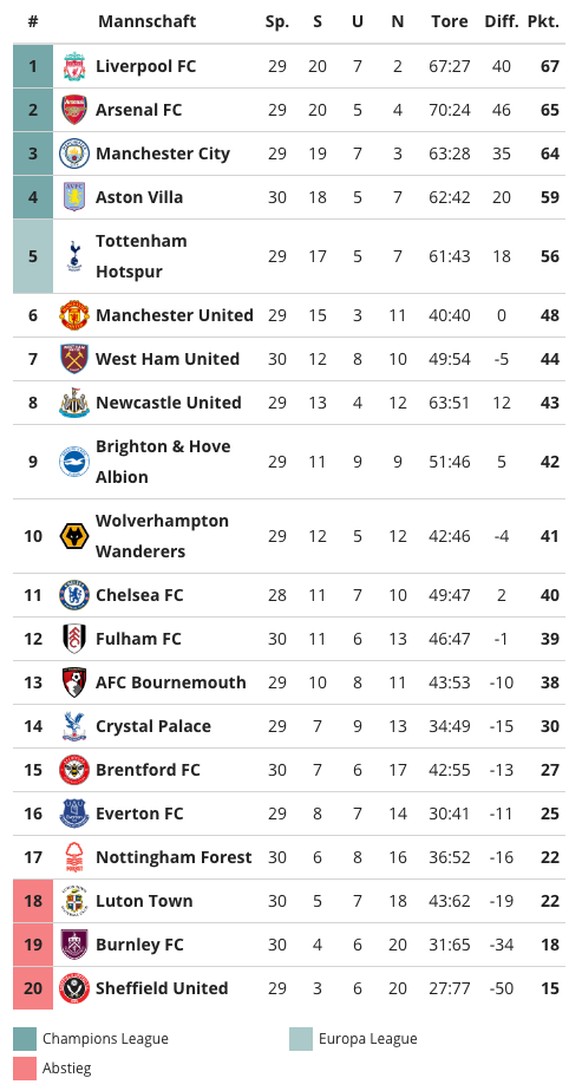The height and width of the screenshot is (1091, 582).
Task: Select the Manchester City badge icon
Action: point(74,154)
